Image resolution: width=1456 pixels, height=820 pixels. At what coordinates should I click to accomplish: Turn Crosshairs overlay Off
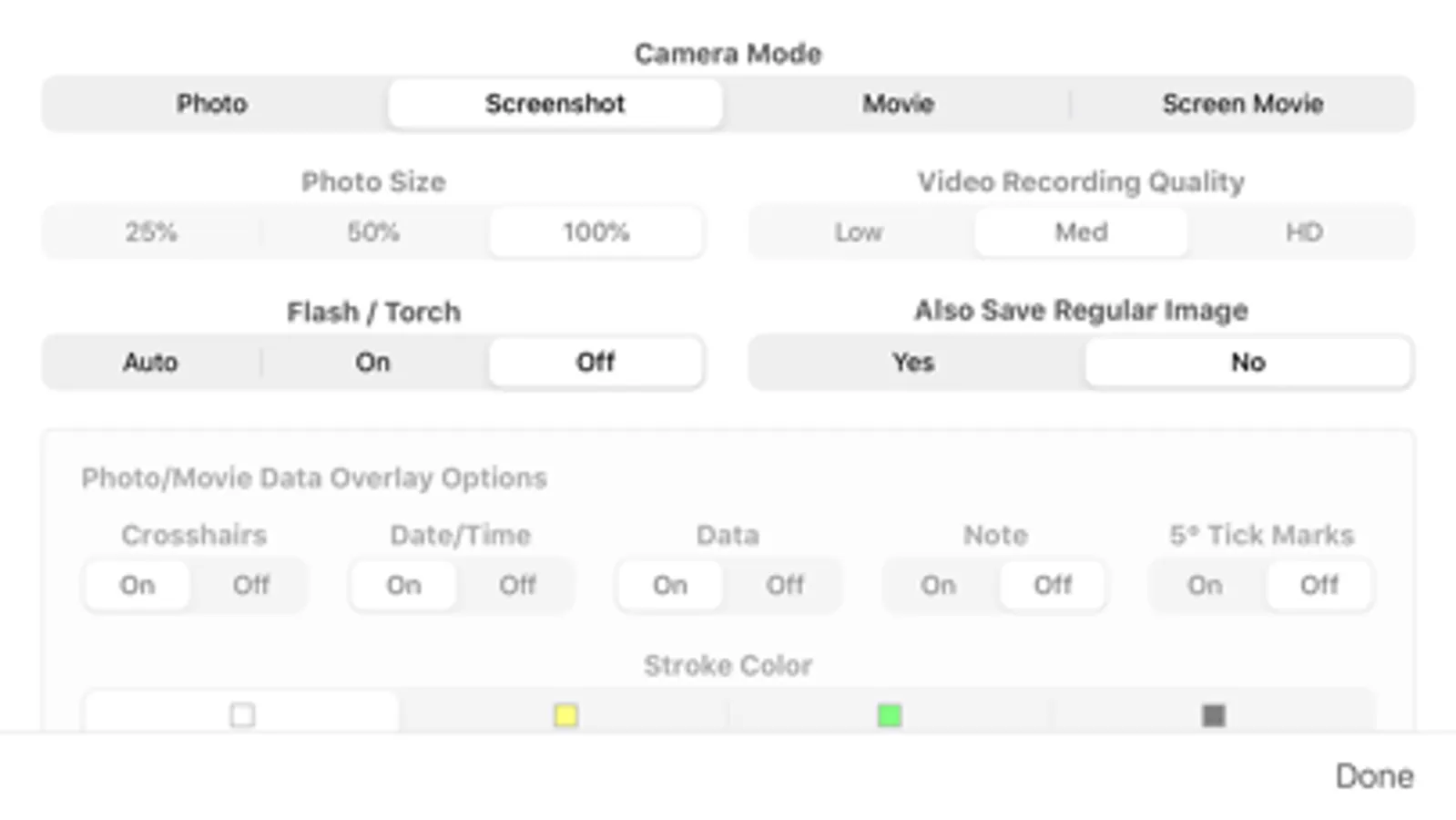click(x=250, y=585)
